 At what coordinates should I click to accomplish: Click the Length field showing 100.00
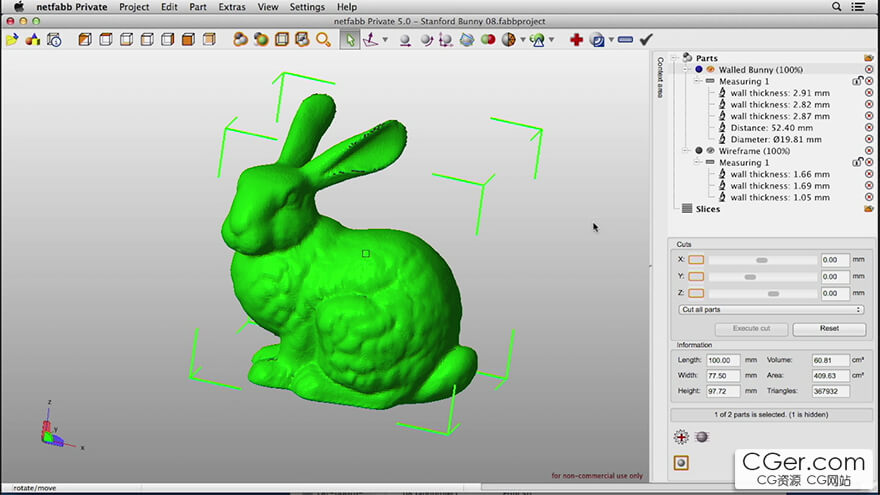pos(723,360)
